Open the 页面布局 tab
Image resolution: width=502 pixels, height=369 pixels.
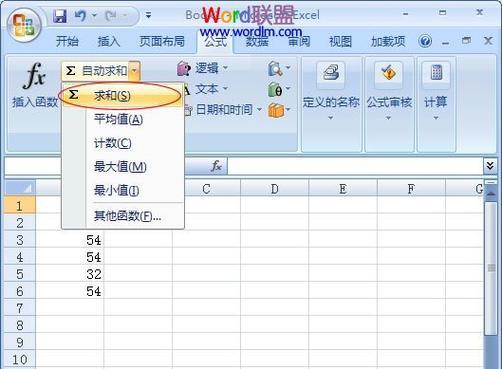tap(162, 41)
